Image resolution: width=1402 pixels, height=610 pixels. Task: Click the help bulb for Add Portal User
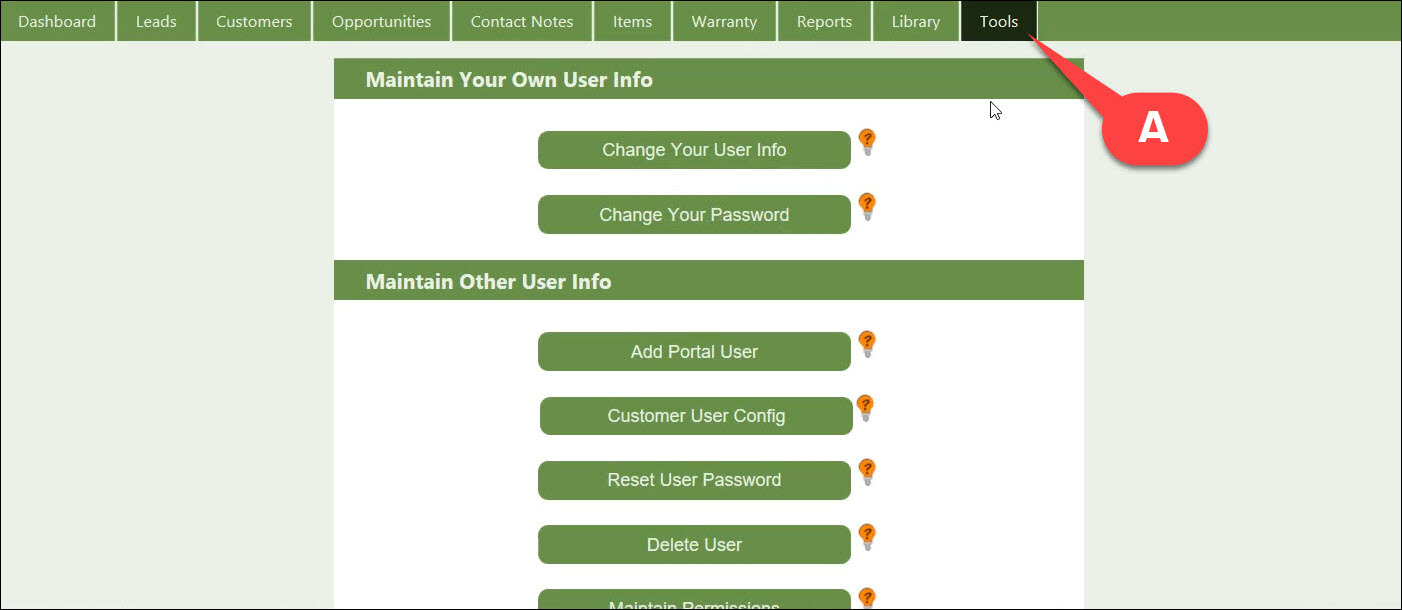[867, 344]
